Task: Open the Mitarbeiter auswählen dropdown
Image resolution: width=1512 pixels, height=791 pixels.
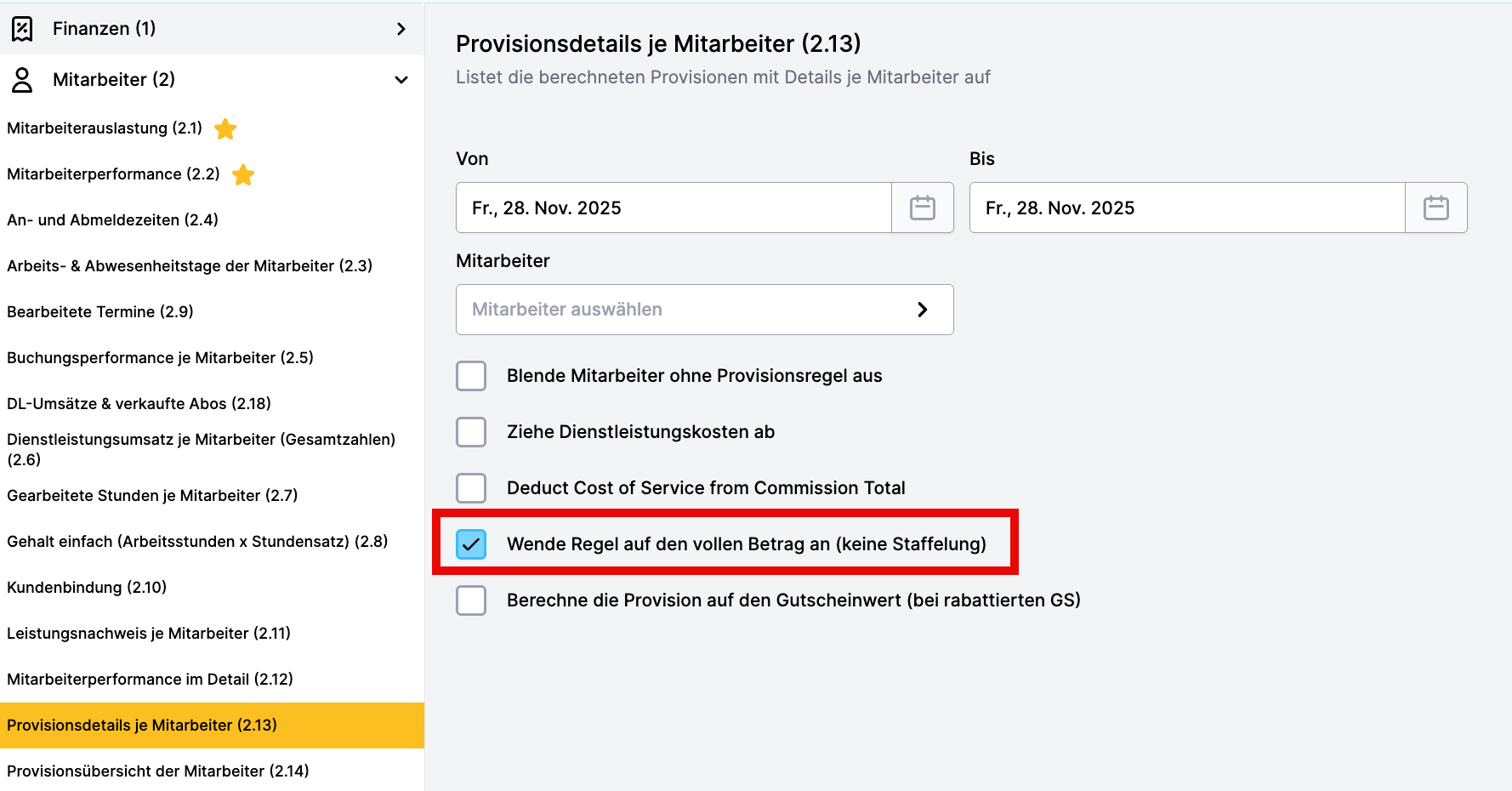Action: (x=704, y=310)
